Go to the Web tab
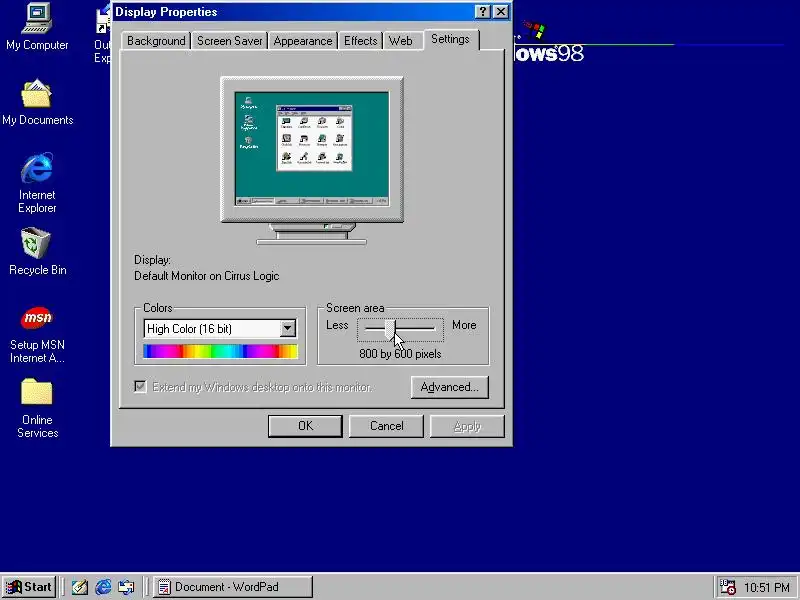Viewport: 800px width, 600px height. point(401,41)
